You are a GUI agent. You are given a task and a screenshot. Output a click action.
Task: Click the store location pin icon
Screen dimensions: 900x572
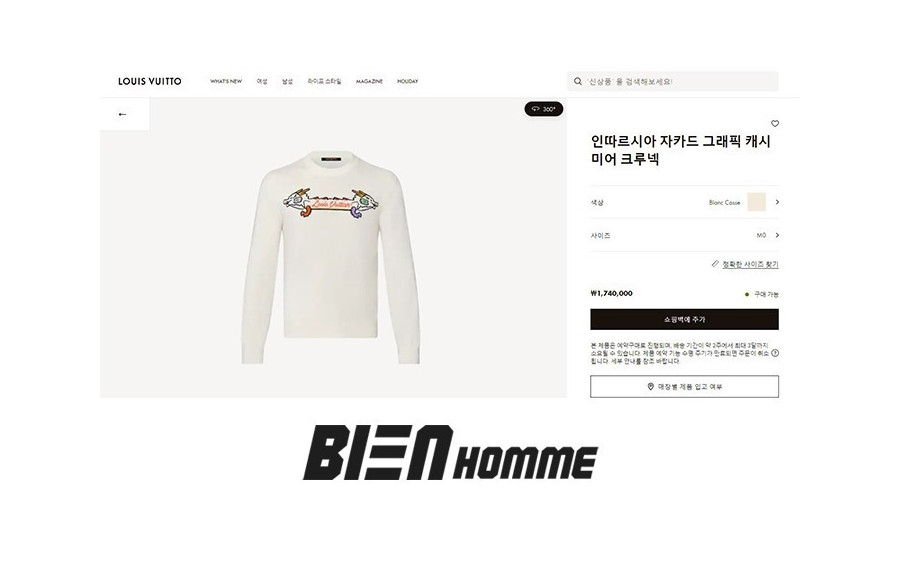[x=651, y=387]
